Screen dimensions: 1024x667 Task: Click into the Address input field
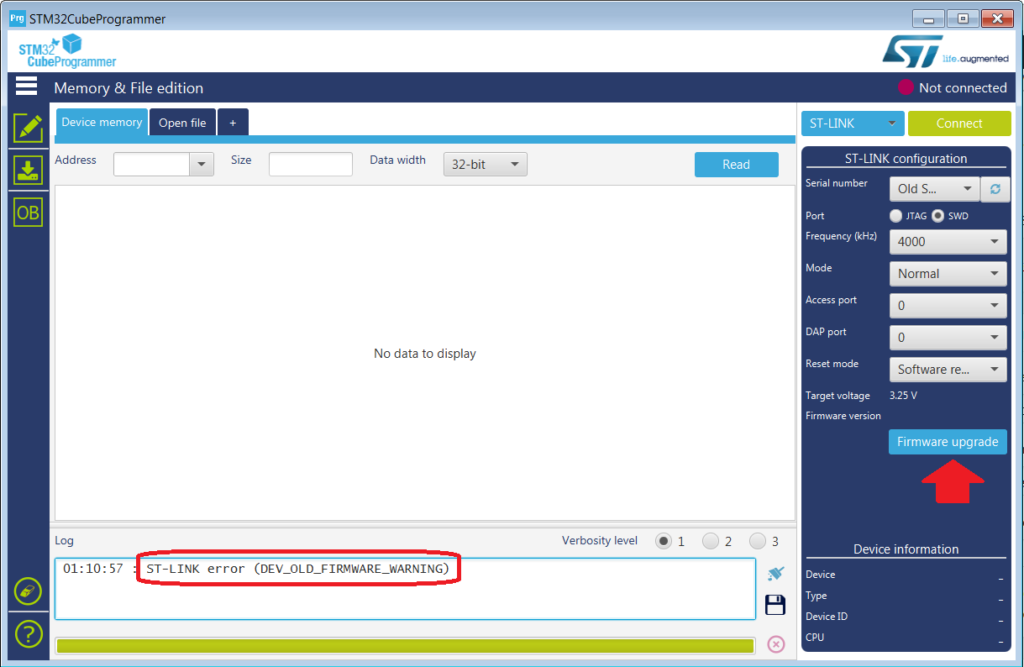coord(152,164)
